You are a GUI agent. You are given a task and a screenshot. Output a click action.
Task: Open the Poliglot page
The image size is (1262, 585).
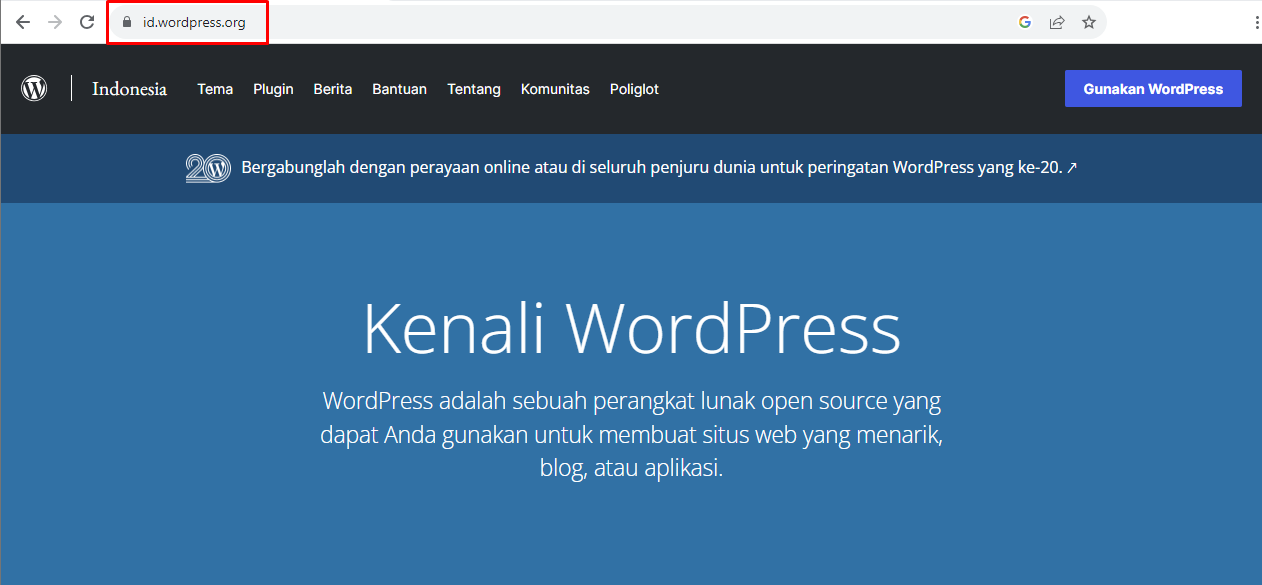pos(634,89)
